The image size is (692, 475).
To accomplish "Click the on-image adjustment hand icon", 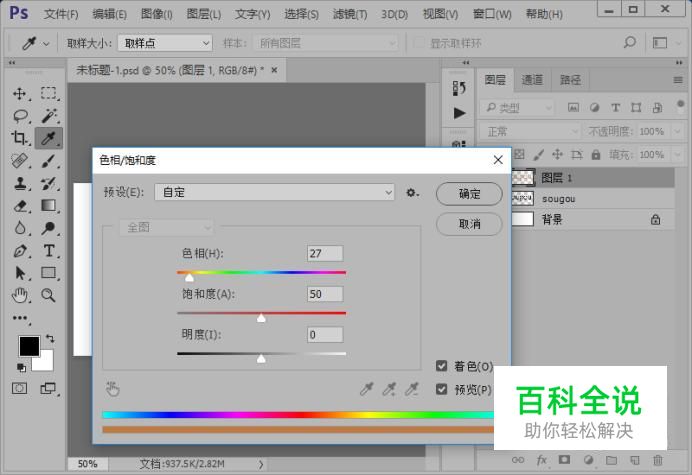I will click(x=113, y=389).
